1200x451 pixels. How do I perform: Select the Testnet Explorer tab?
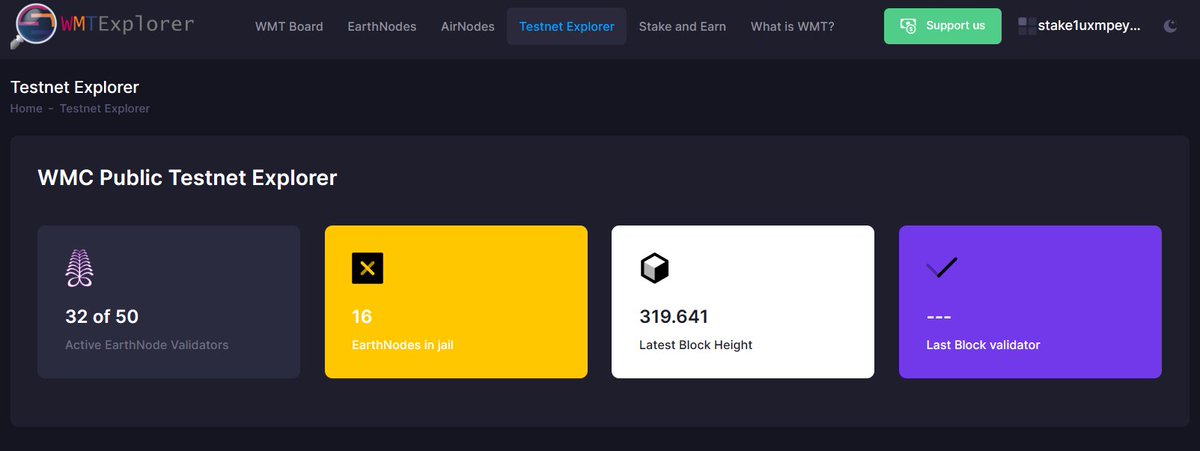[567, 26]
